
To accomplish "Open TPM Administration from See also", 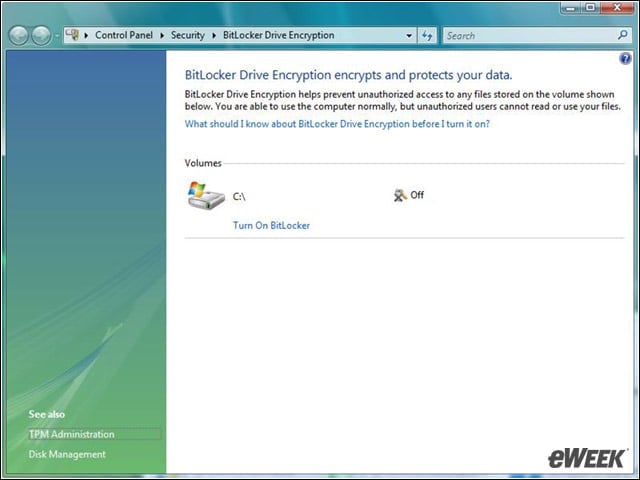I will (x=71, y=434).
